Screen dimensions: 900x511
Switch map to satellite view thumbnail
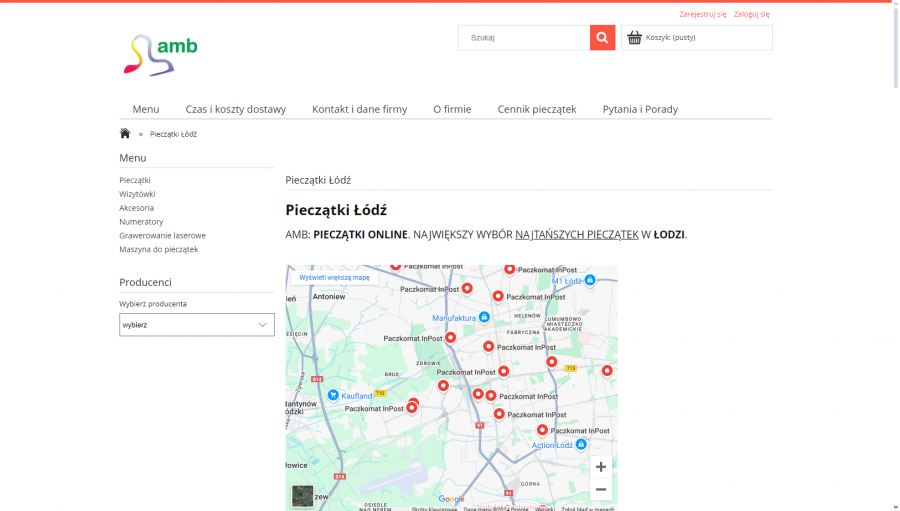coord(302,495)
